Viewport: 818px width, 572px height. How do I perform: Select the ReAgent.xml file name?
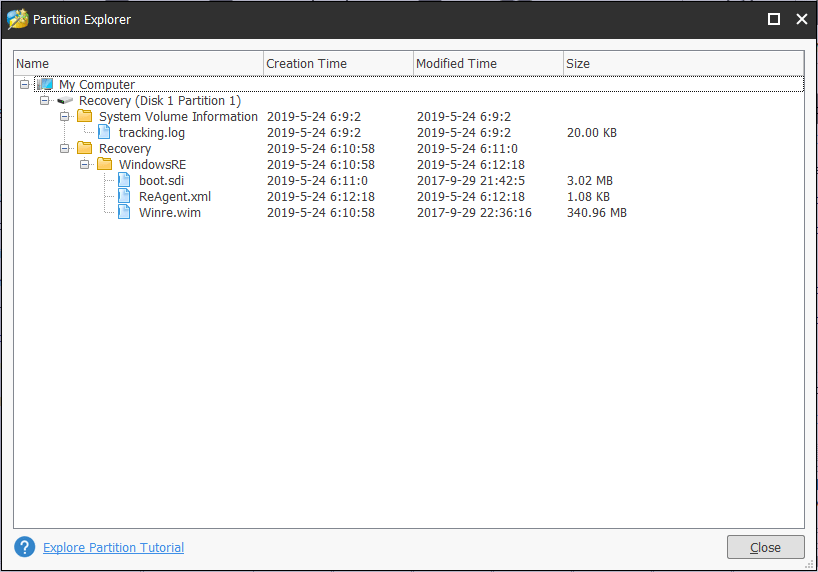(175, 197)
